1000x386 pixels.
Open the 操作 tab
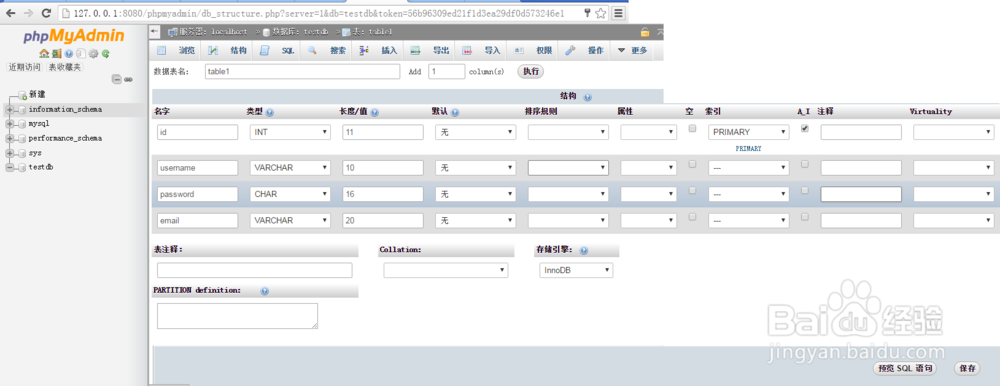pyautogui.click(x=585, y=50)
